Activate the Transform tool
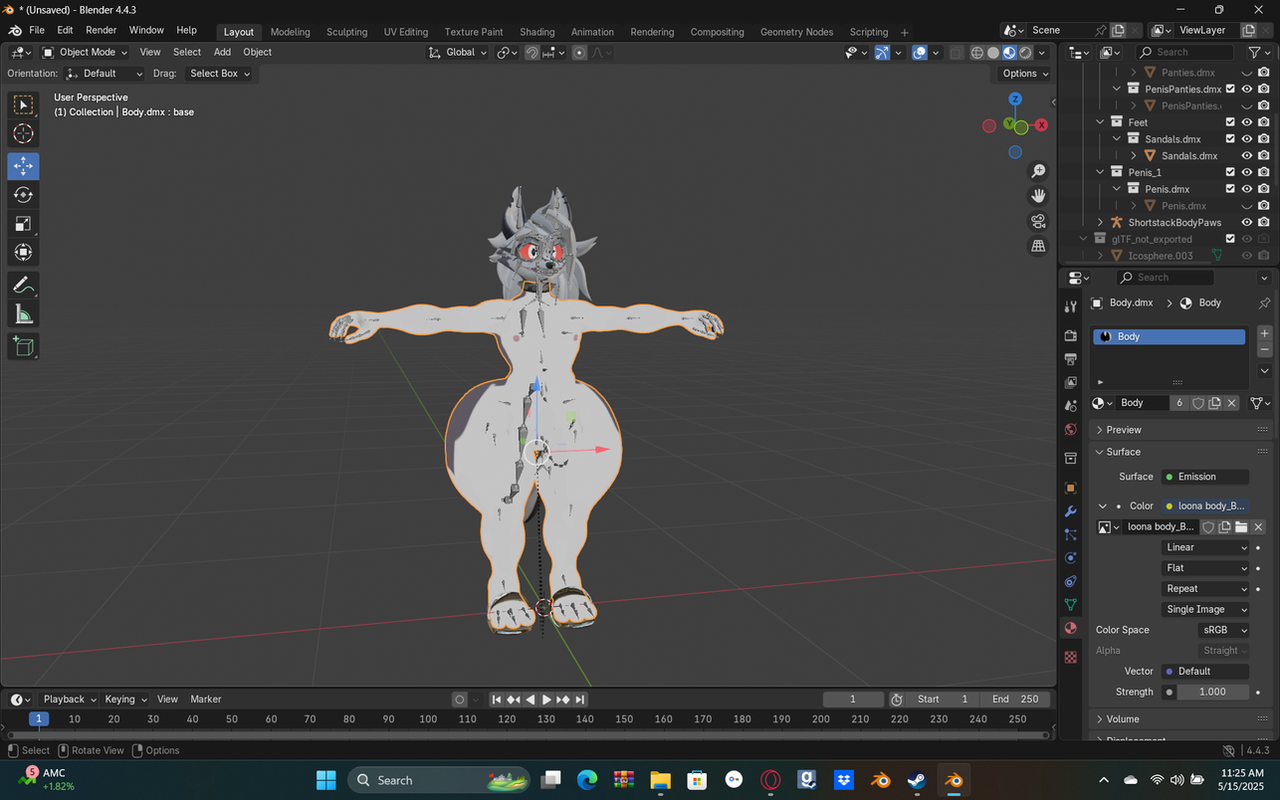Viewport: 1280px width, 800px height. pyautogui.click(x=24, y=253)
